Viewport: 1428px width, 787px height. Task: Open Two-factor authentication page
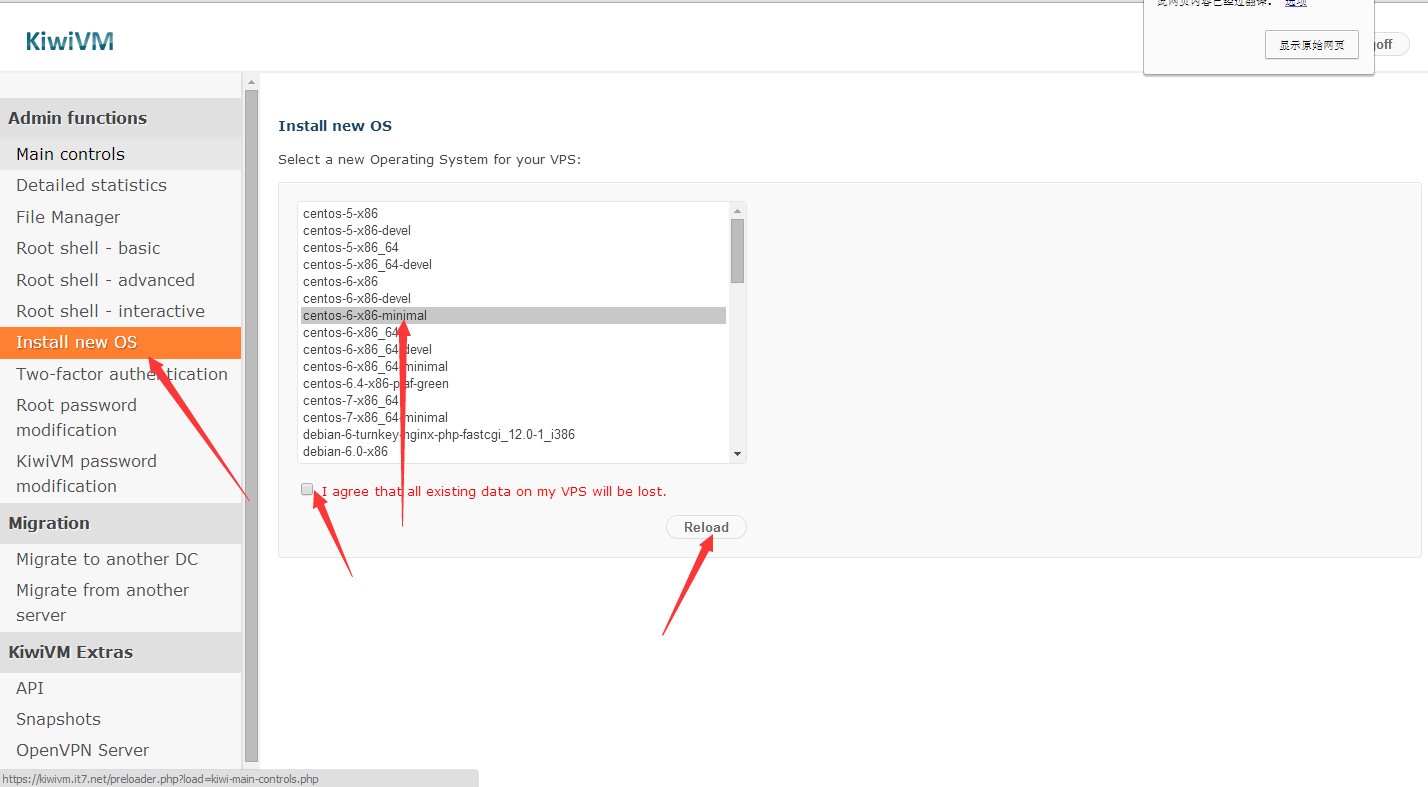pyautogui.click(x=121, y=374)
